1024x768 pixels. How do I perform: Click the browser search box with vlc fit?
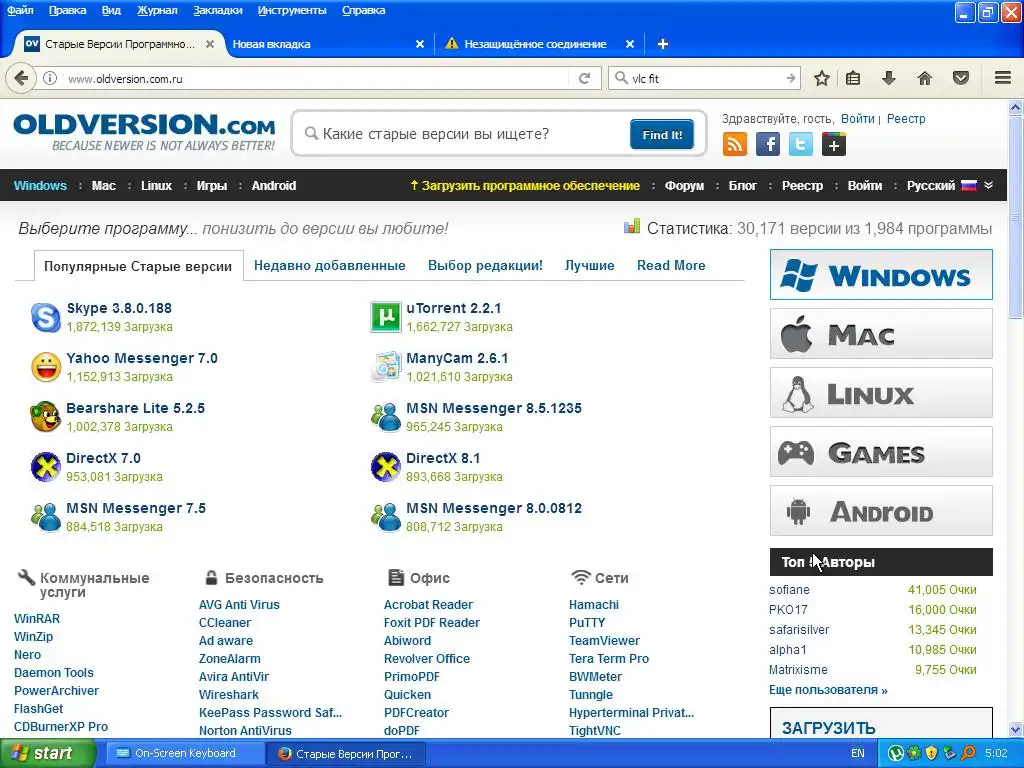(x=705, y=78)
